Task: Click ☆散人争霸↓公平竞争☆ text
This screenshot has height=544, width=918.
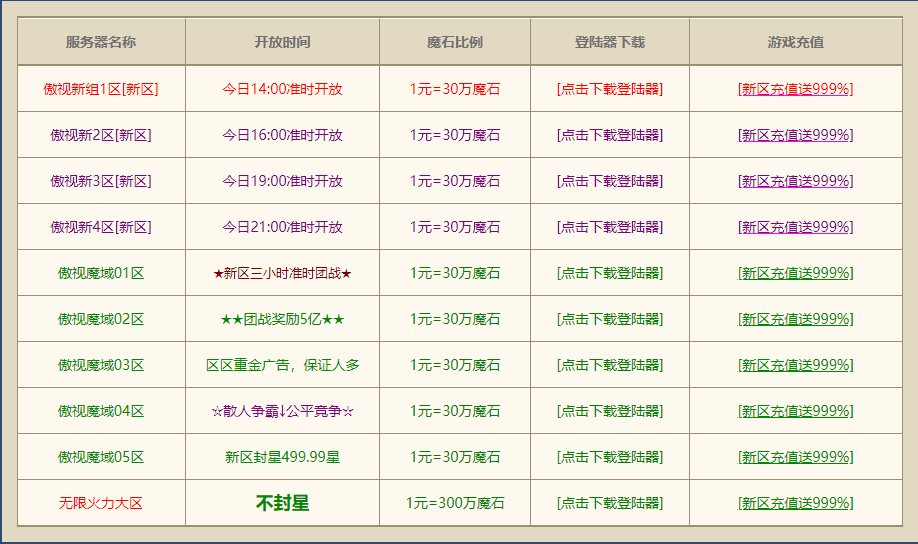Action: 282,411
